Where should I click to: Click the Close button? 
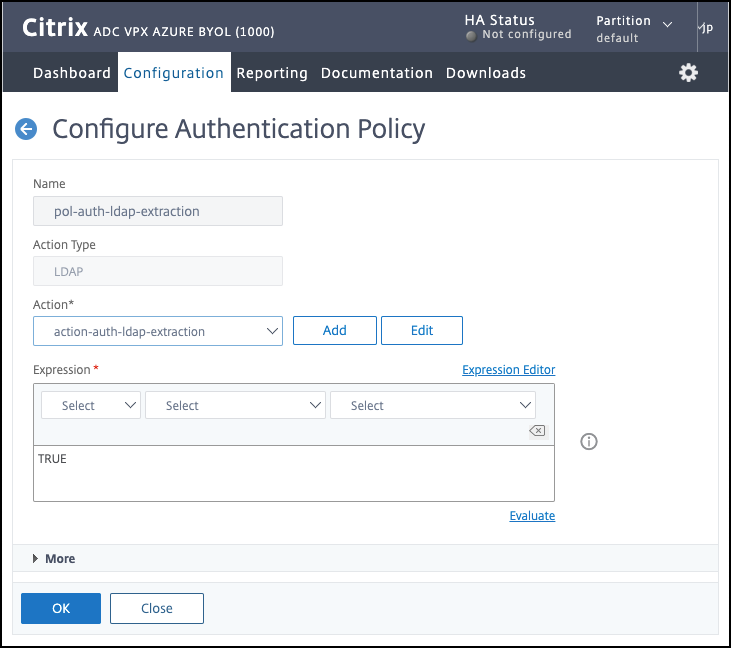tap(157, 608)
